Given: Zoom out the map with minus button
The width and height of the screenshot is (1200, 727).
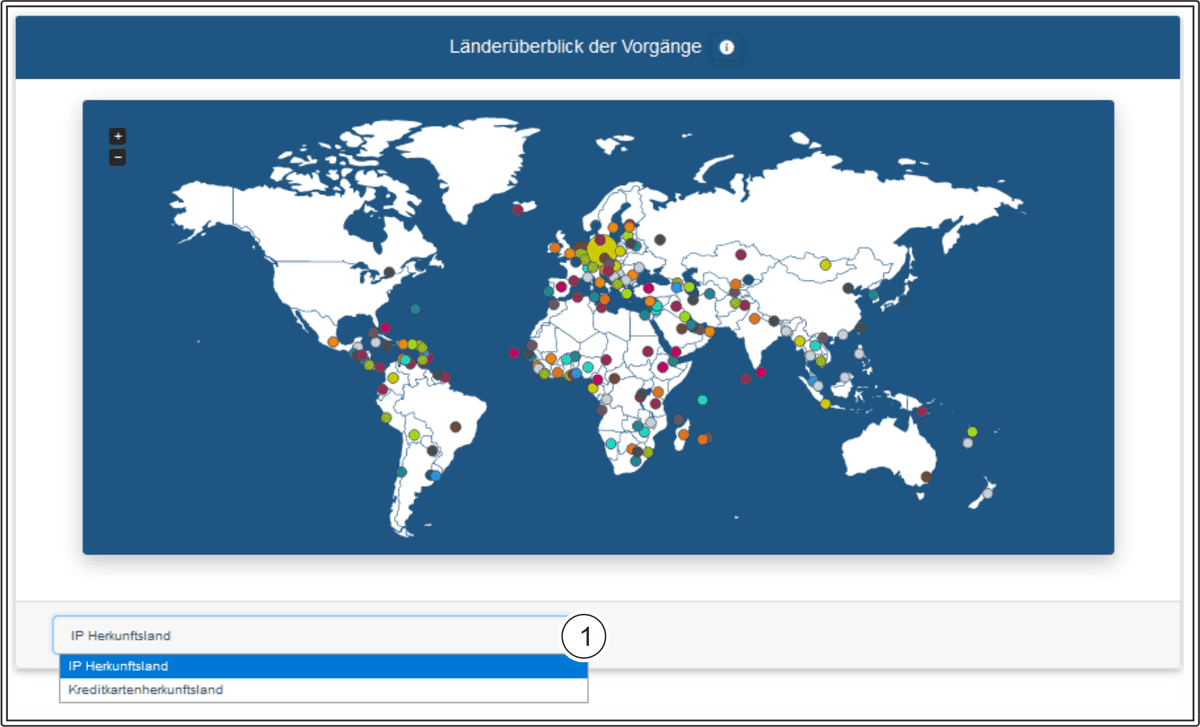Looking at the screenshot, I should (x=117, y=157).
